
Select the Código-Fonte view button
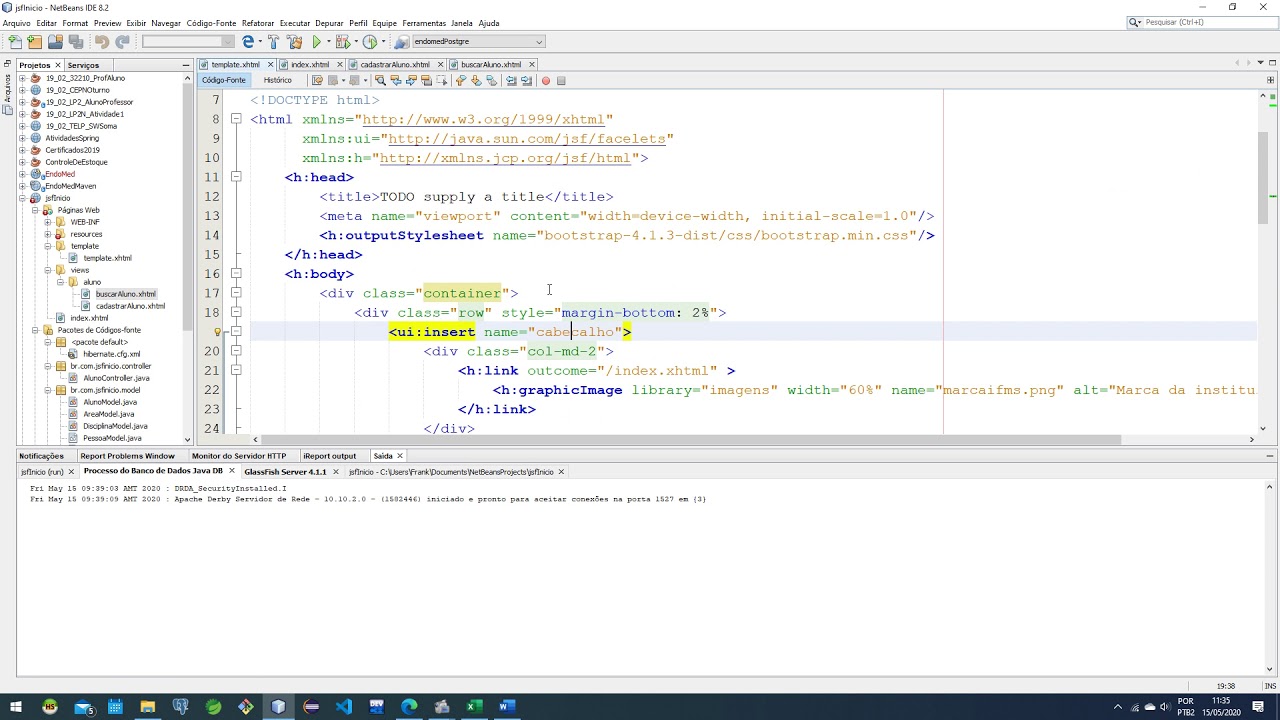click(x=223, y=80)
